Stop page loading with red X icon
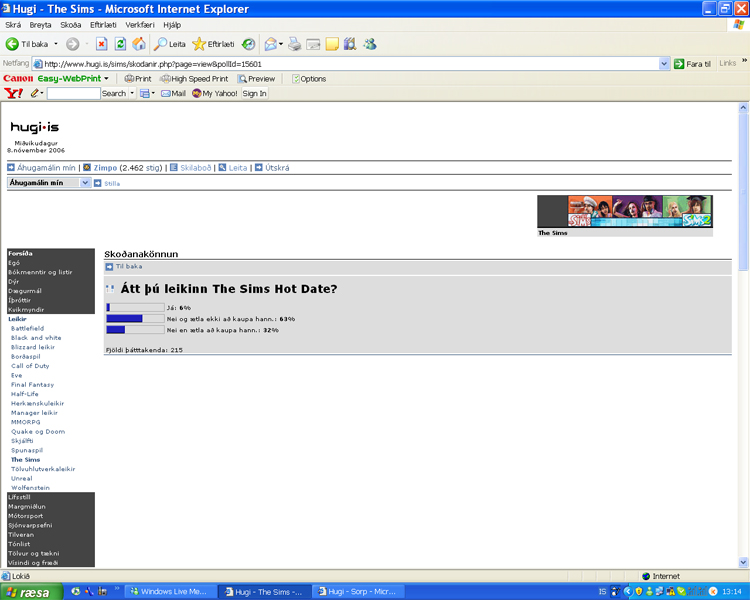The height and width of the screenshot is (600, 750). (x=101, y=44)
